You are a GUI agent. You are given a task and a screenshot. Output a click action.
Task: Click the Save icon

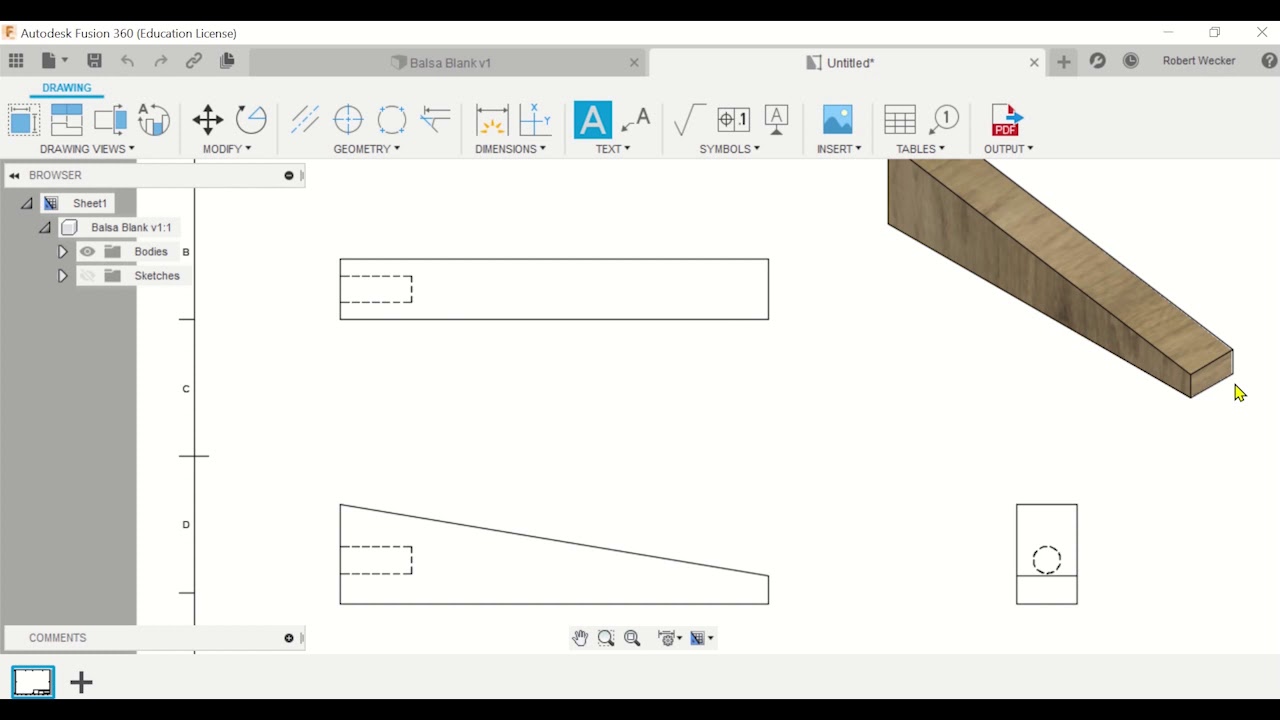point(94,61)
